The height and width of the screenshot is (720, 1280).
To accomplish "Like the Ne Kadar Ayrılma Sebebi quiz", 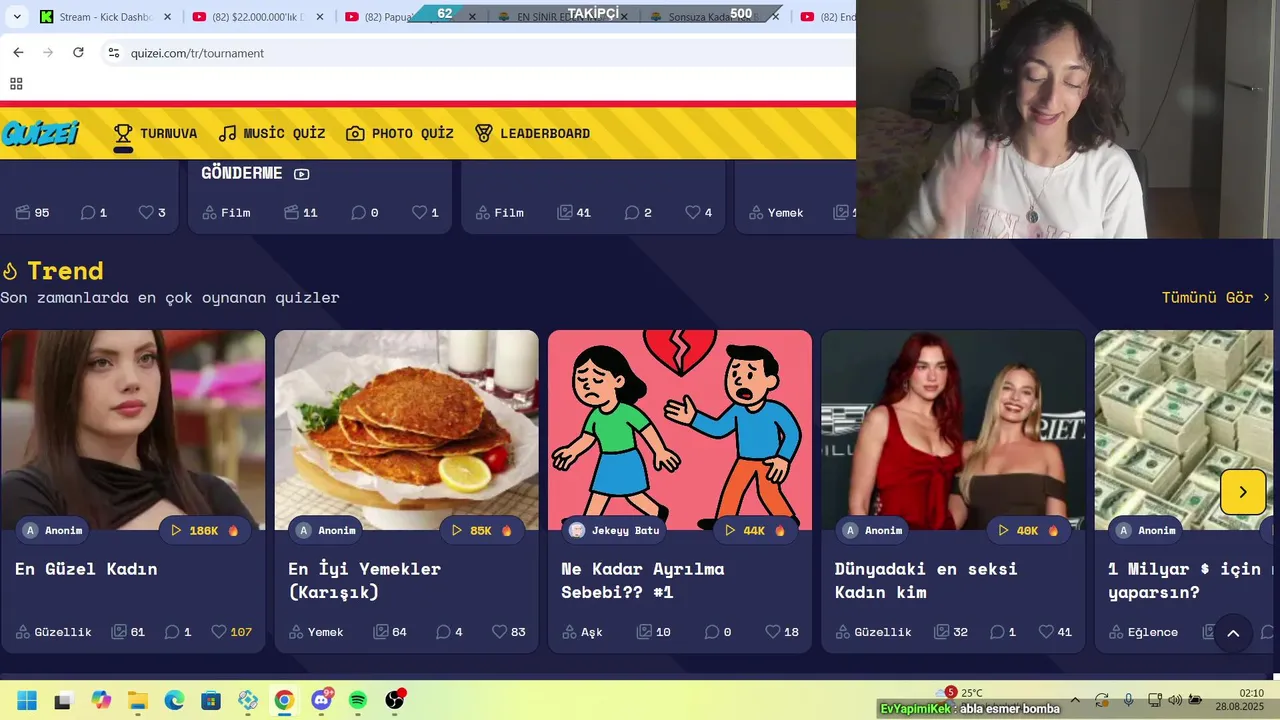I will tap(782, 632).
